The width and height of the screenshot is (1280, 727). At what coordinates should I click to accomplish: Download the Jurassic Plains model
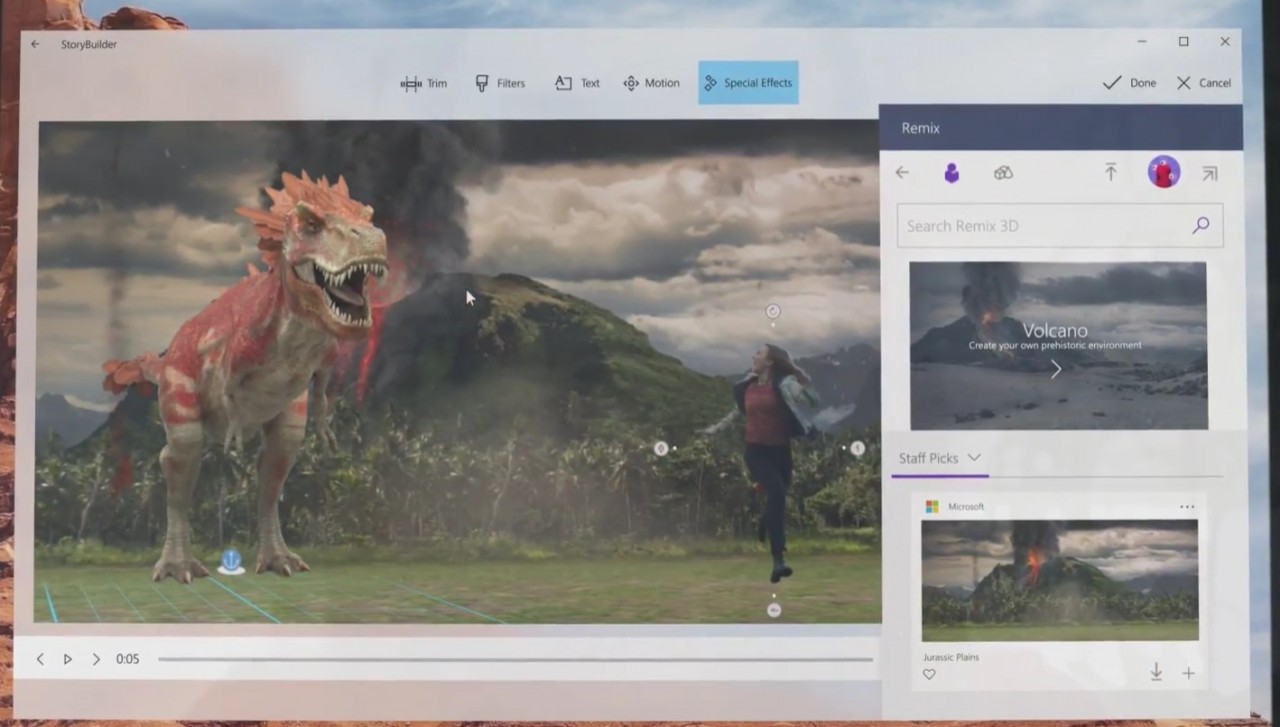coord(1156,673)
